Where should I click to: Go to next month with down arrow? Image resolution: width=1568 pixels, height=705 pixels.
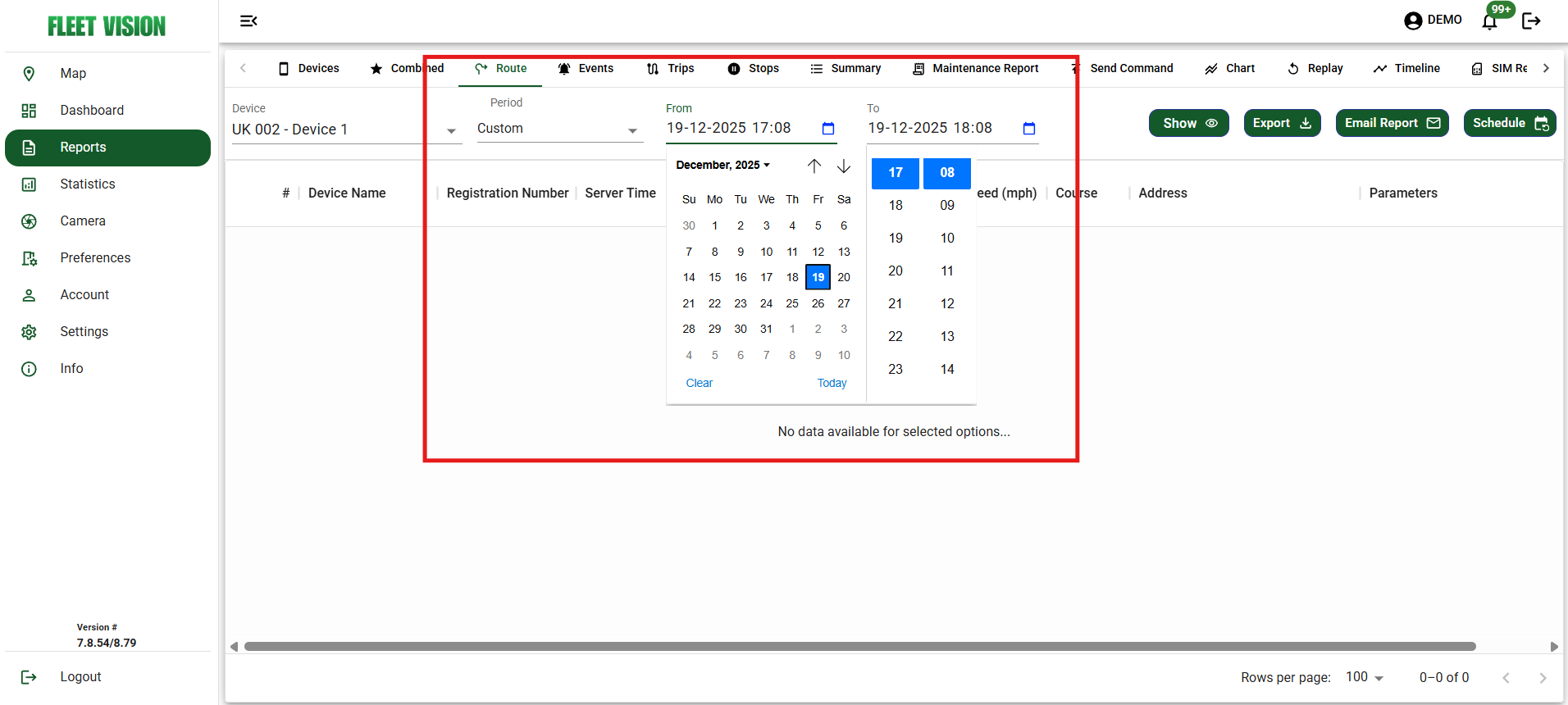[843, 166]
